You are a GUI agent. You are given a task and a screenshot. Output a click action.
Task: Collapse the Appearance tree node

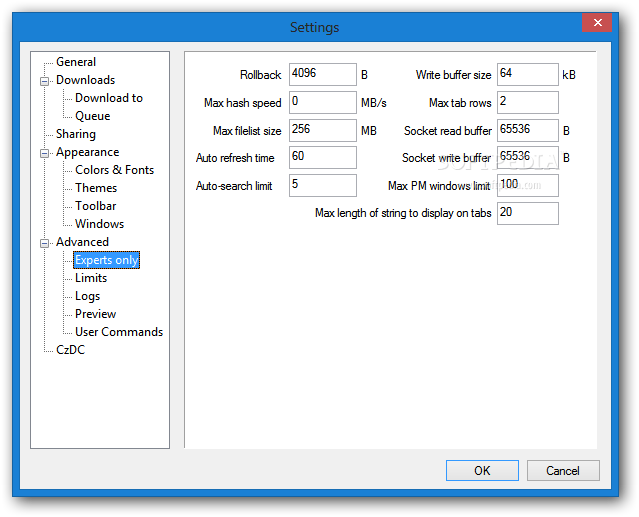[x=44, y=153]
